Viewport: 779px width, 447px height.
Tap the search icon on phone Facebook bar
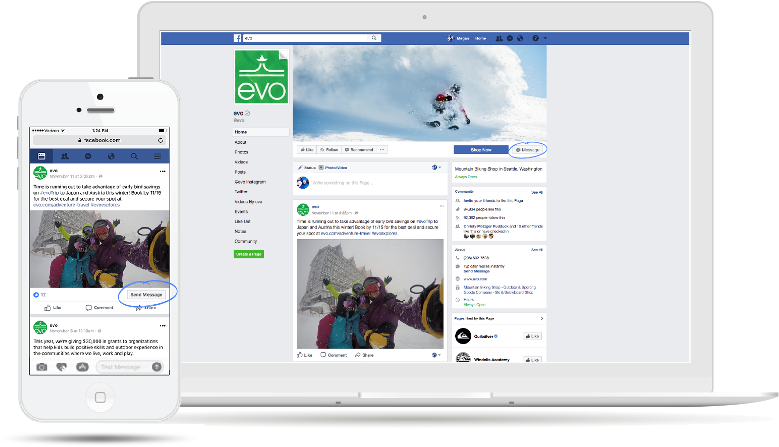click(x=134, y=156)
